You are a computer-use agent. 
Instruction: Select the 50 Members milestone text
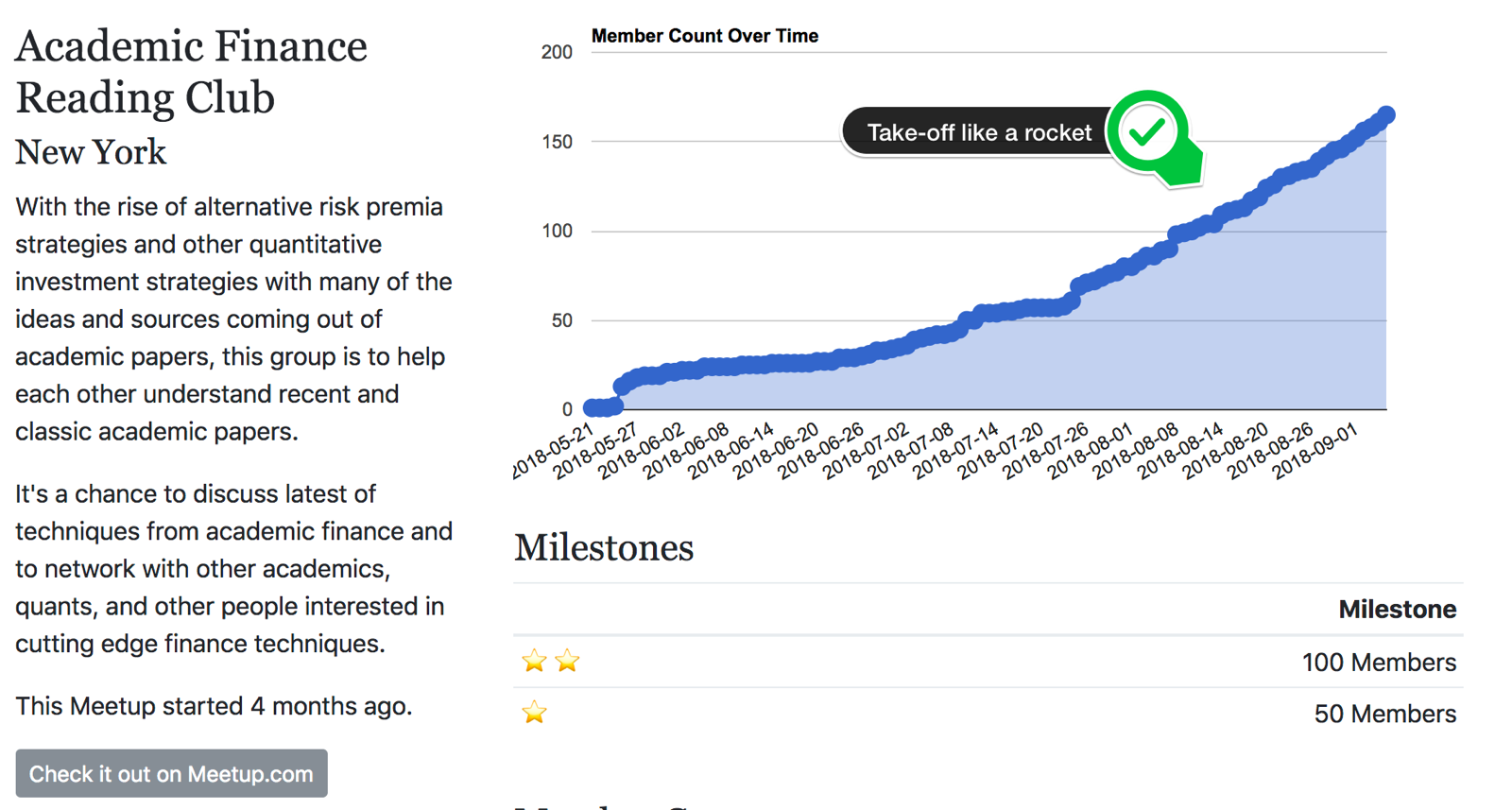pos(1384,714)
